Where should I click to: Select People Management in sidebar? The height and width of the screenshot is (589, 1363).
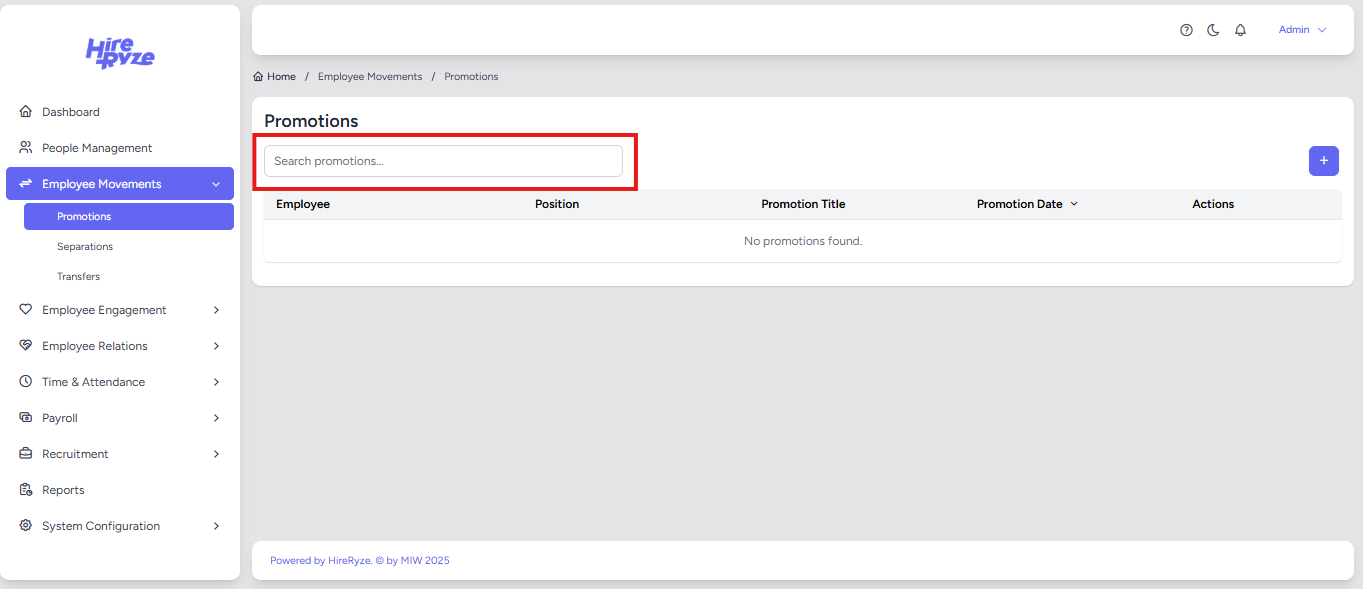click(x=97, y=148)
